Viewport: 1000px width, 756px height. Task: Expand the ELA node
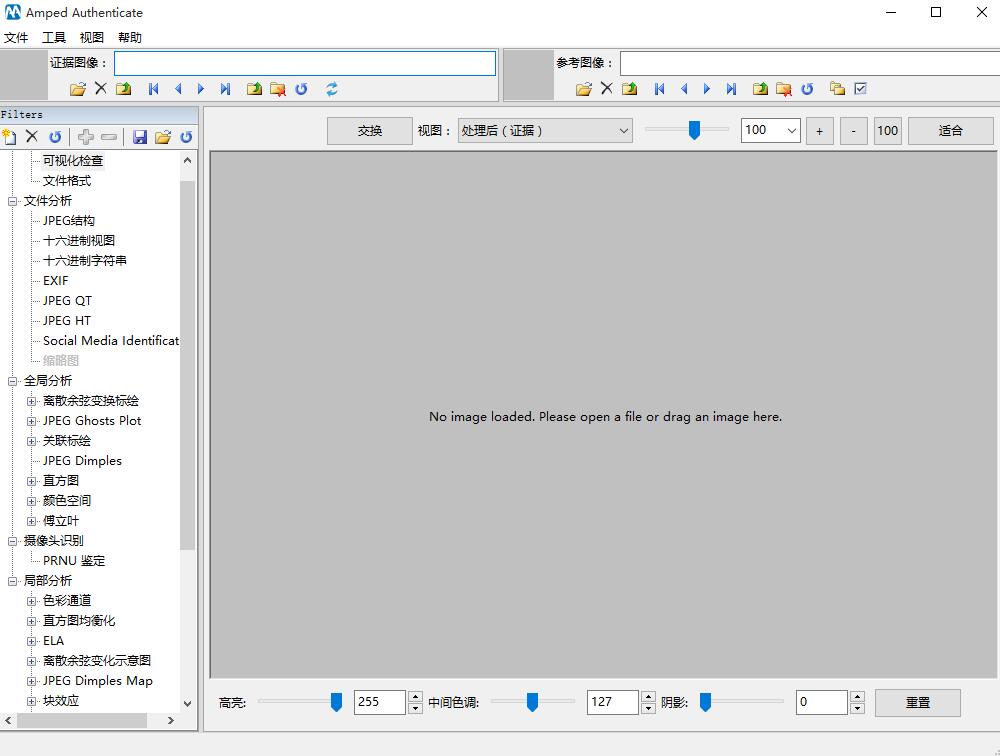[x=31, y=641]
